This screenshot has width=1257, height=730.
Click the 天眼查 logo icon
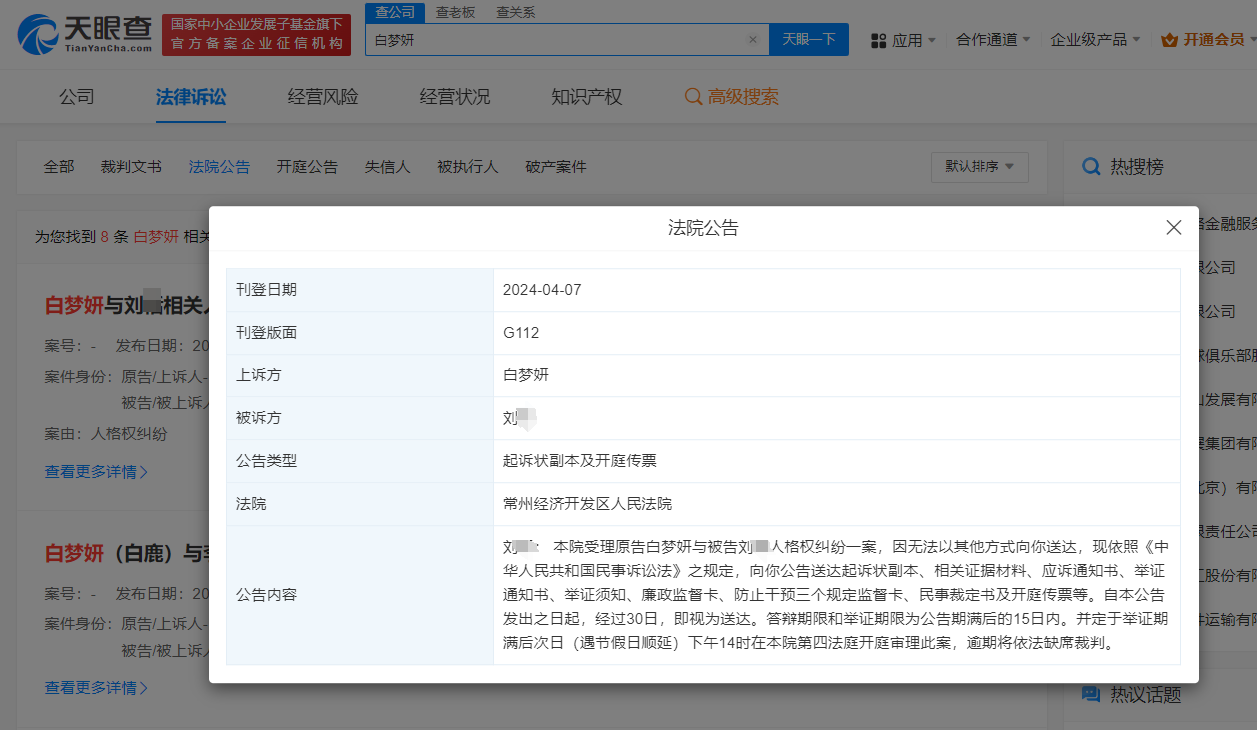[36, 33]
